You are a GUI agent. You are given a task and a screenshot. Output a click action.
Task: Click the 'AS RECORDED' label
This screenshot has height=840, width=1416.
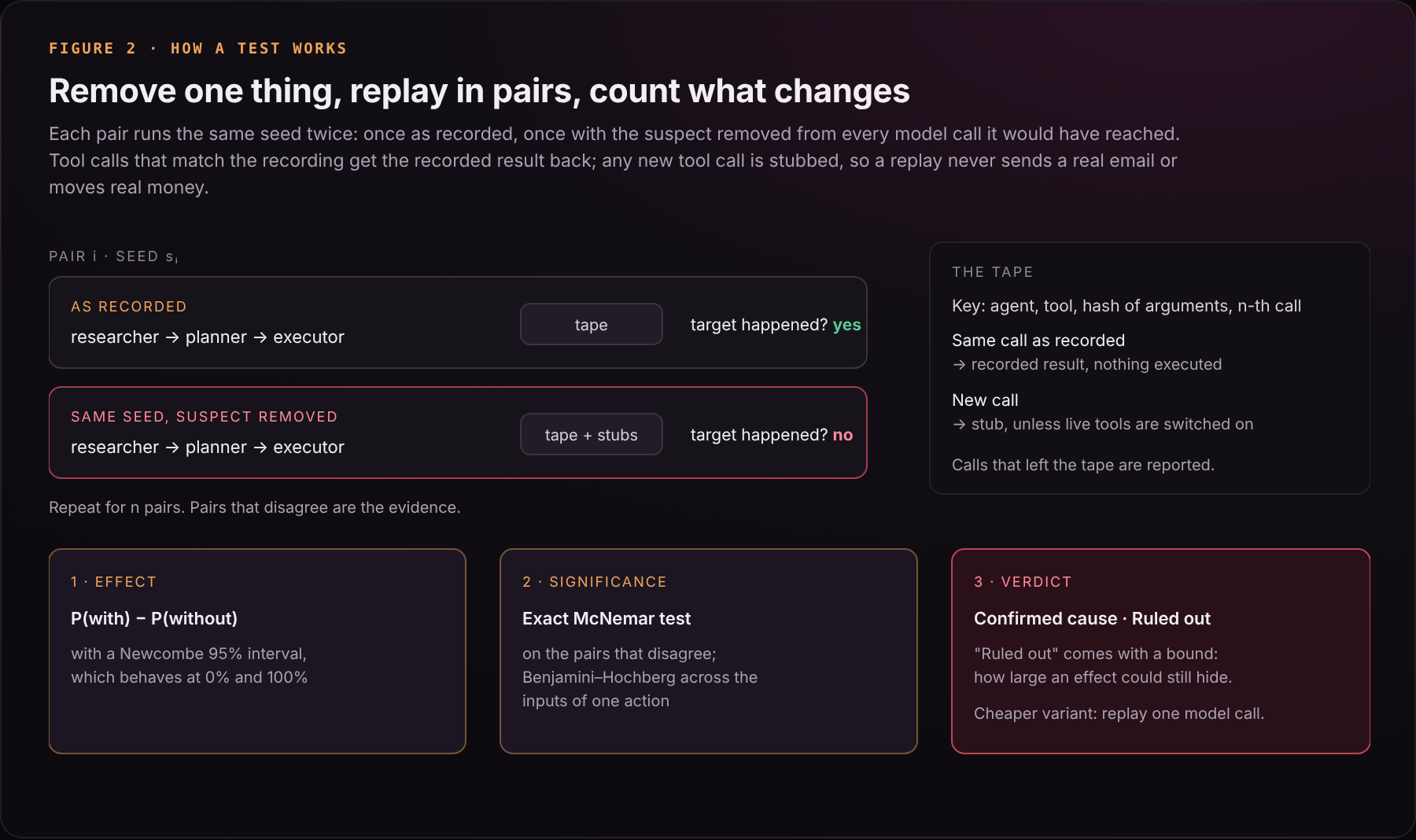point(129,307)
